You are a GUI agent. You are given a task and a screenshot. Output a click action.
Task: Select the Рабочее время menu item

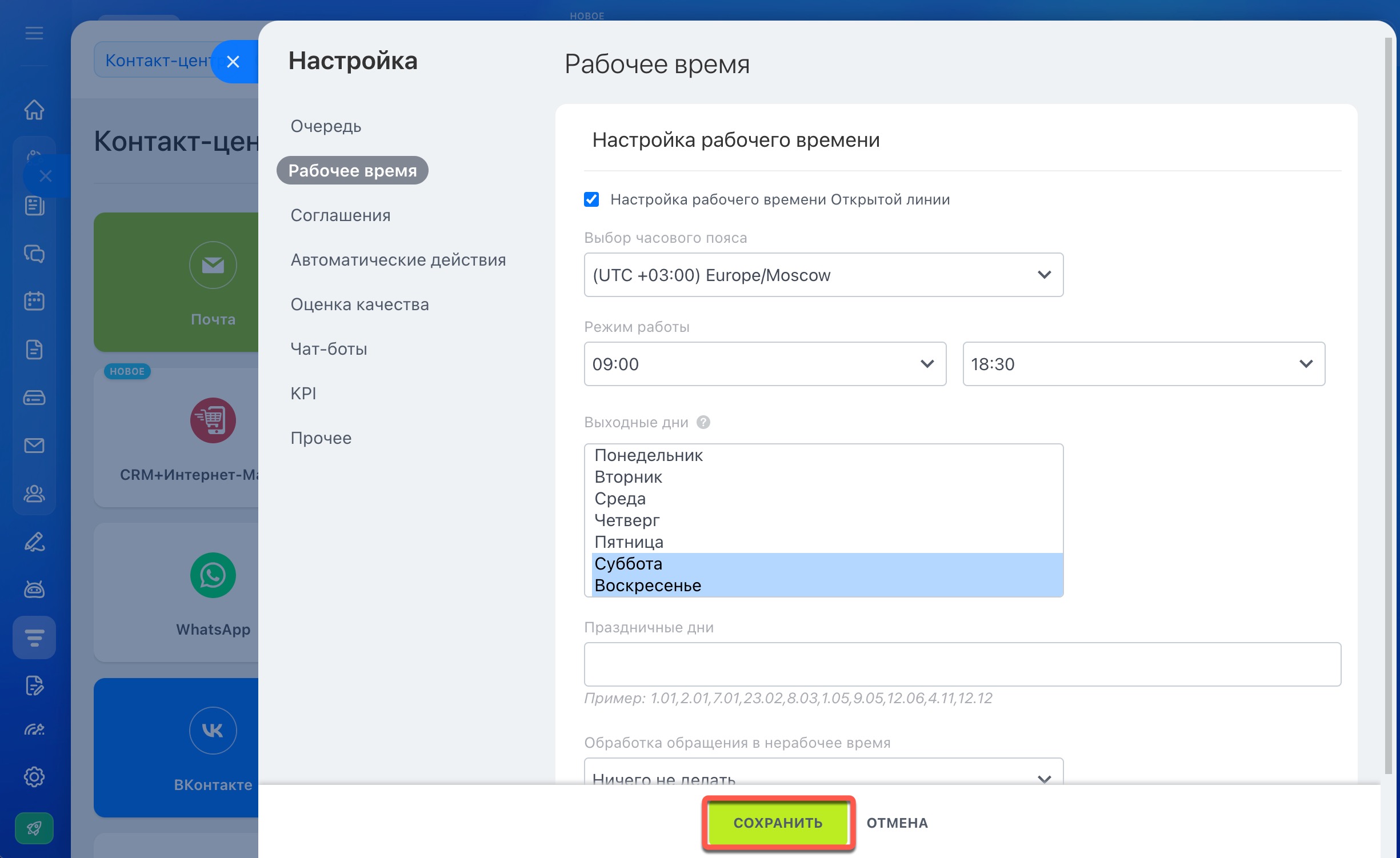click(x=353, y=170)
